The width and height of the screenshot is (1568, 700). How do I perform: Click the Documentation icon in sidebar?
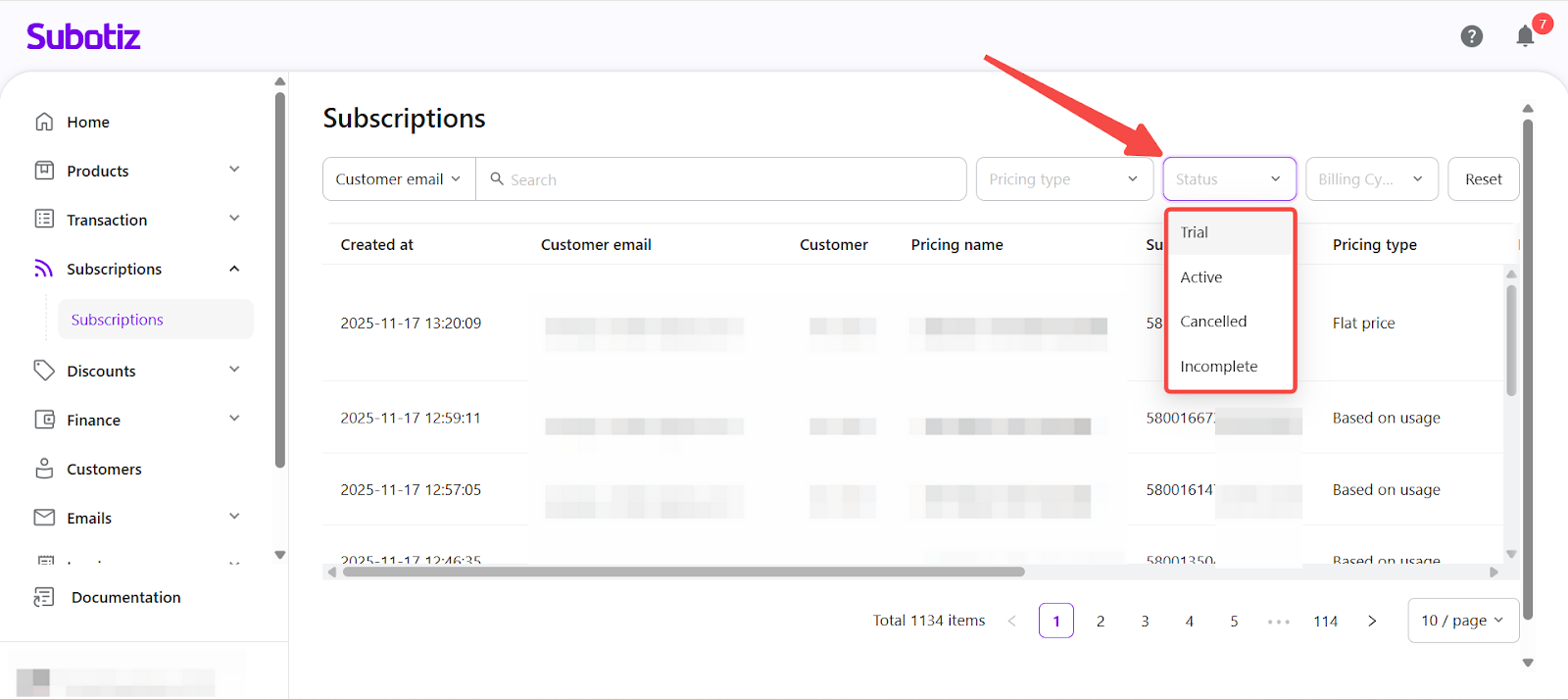click(x=44, y=597)
